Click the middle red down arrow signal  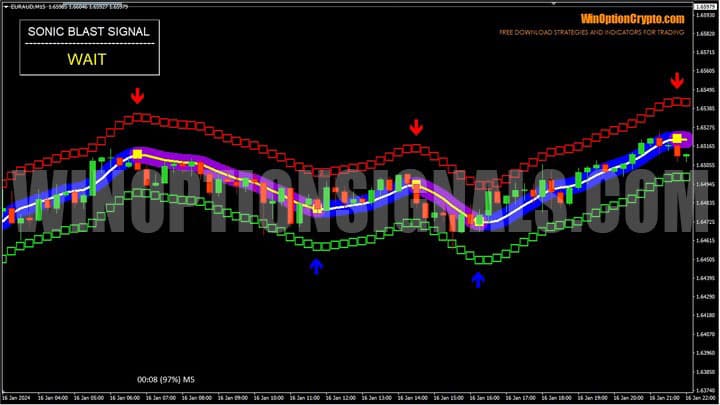[x=416, y=127]
